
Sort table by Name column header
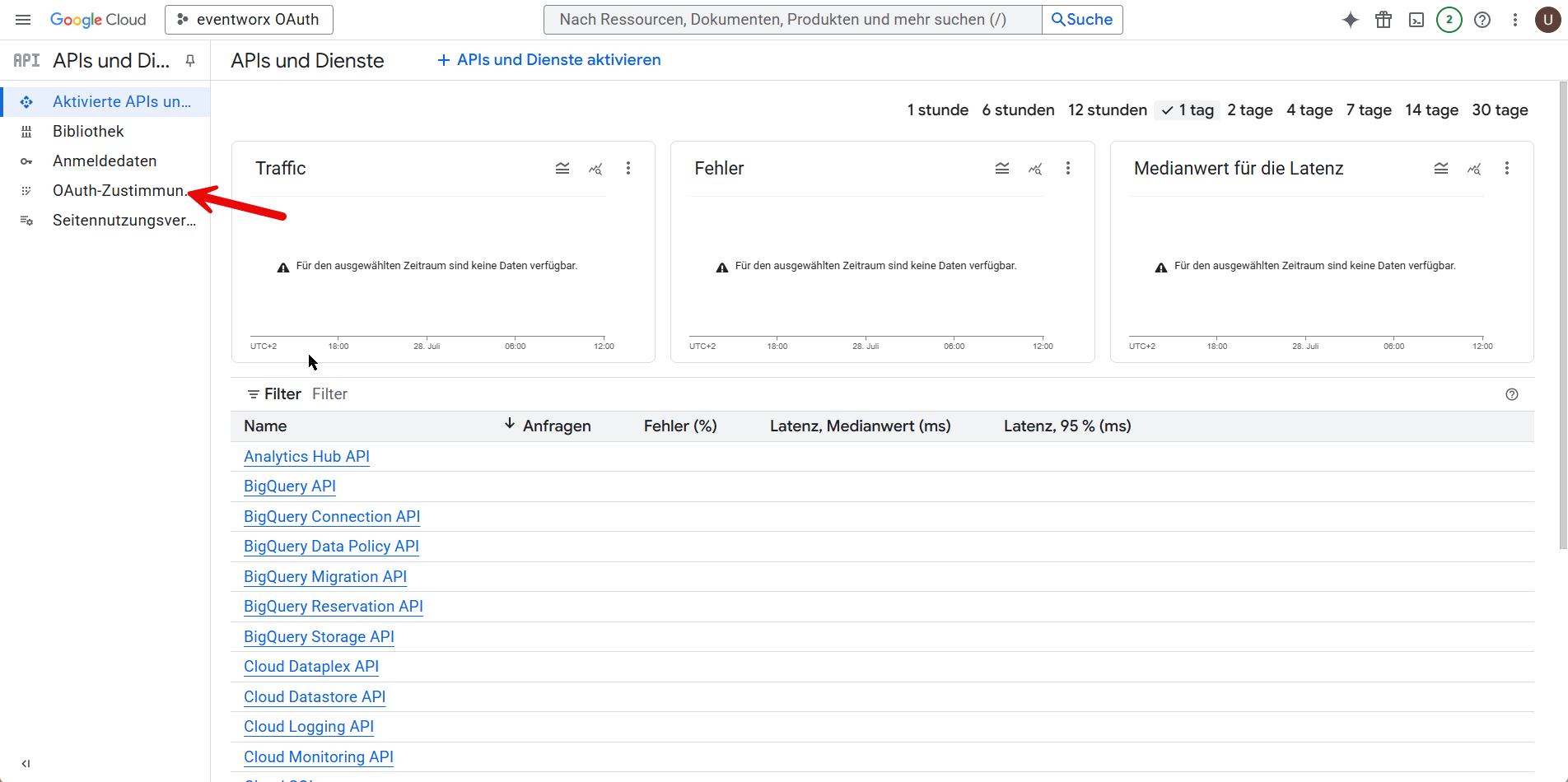[265, 426]
